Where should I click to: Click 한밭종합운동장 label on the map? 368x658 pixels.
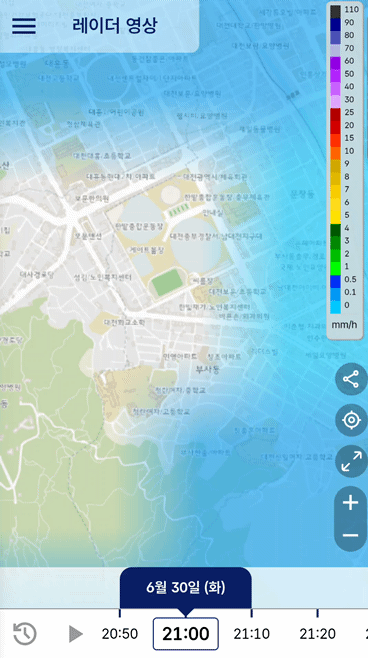tap(139, 226)
